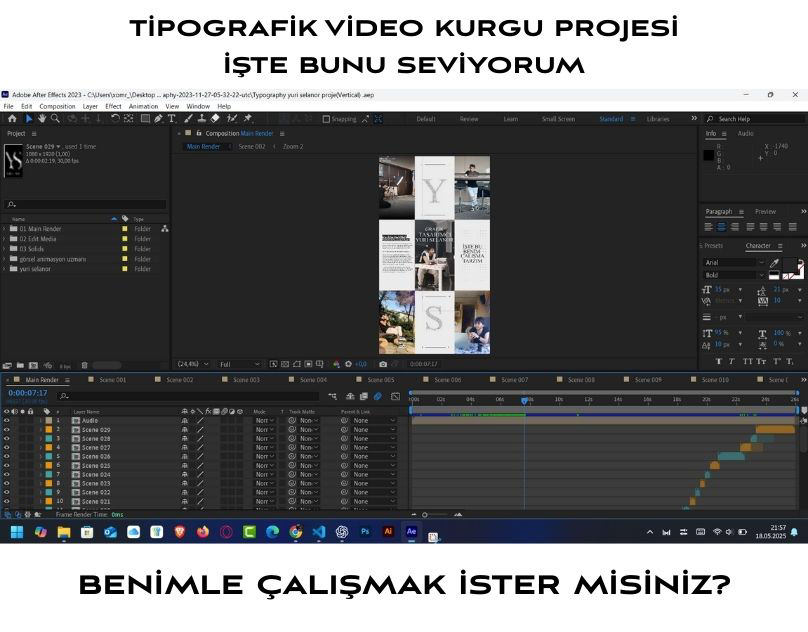Enable frame blending icon in timeline
Image resolution: width=808 pixels, height=632 pixels.
[x=364, y=396]
